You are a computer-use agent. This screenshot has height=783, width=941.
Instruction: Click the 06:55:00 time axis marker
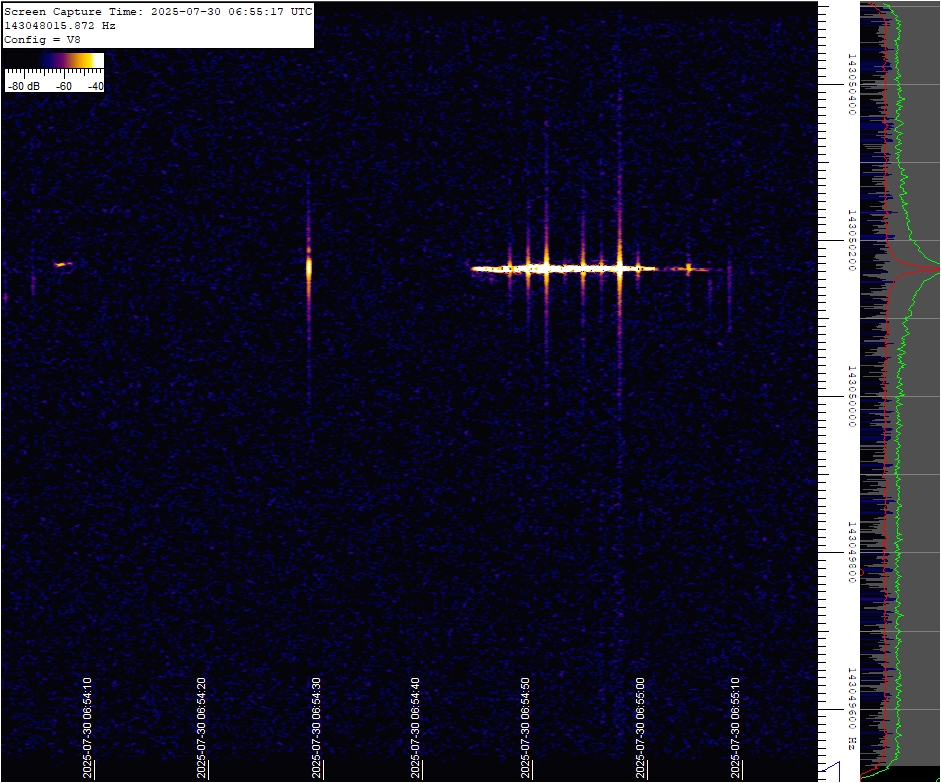click(x=640, y=728)
